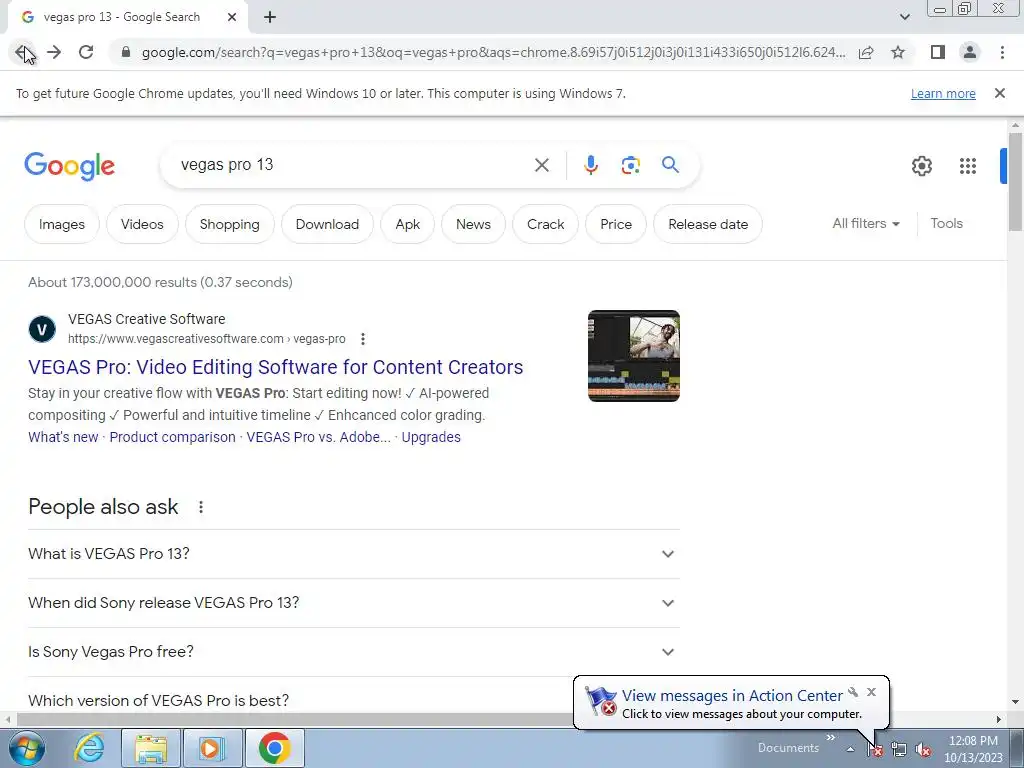Close the vegas pro 13 tab
The image size is (1024, 768).
[x=232, y=17]
